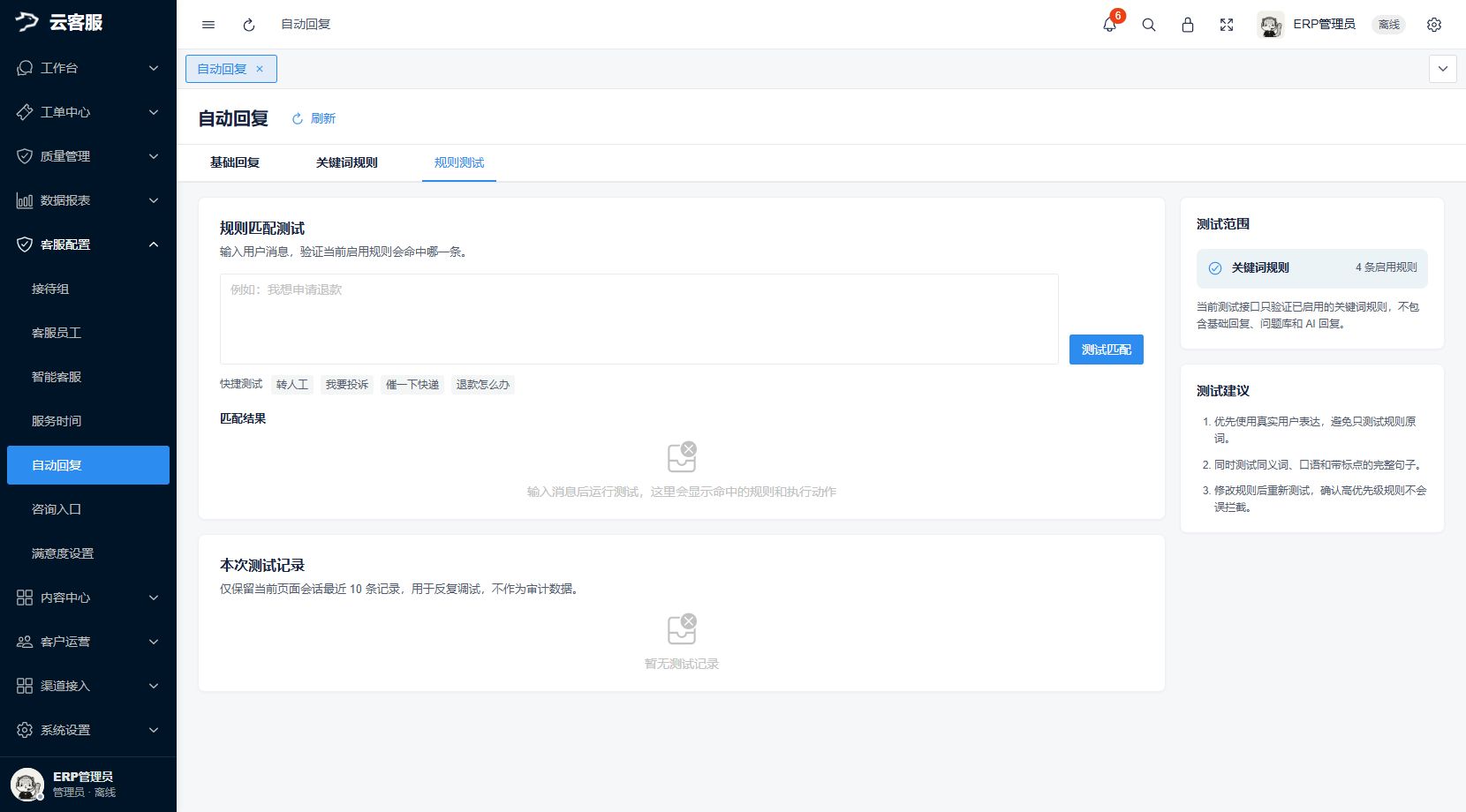Viewport: 1466px width, 812px height.
Task: Open the tab list dropdown arrow
Action: [1443, 69]
